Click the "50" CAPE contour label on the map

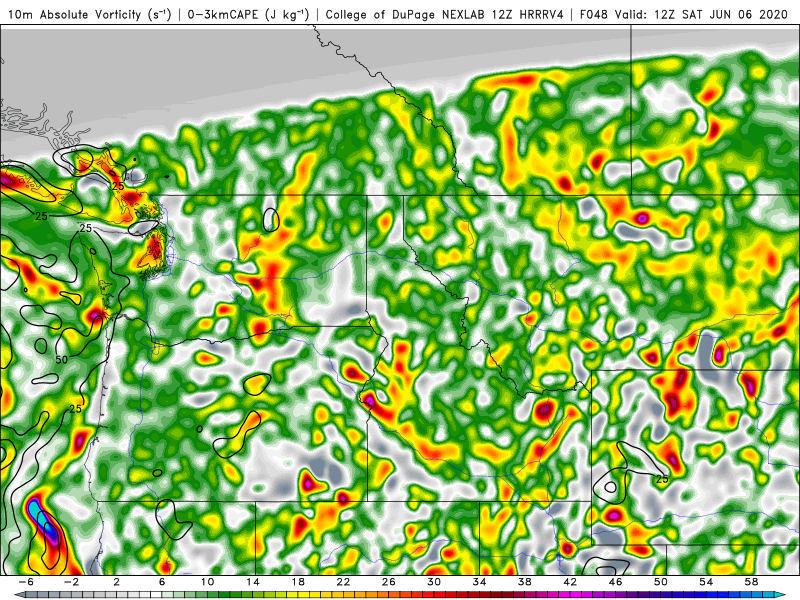click(x=61, y=360)
